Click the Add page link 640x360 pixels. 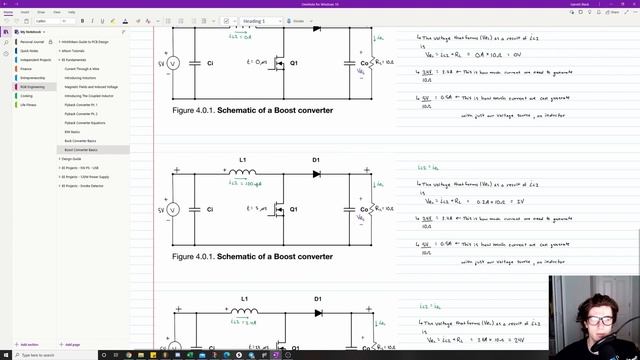click(70, 344)
